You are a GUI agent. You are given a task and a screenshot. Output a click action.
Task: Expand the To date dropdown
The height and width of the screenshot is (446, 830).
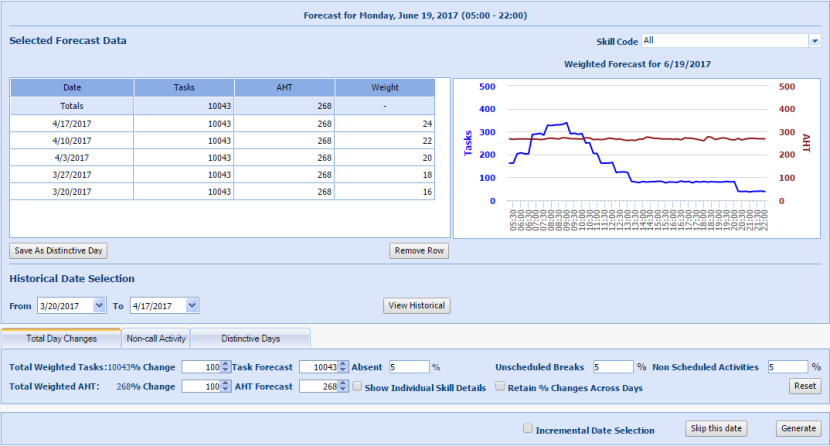(193, 305)
